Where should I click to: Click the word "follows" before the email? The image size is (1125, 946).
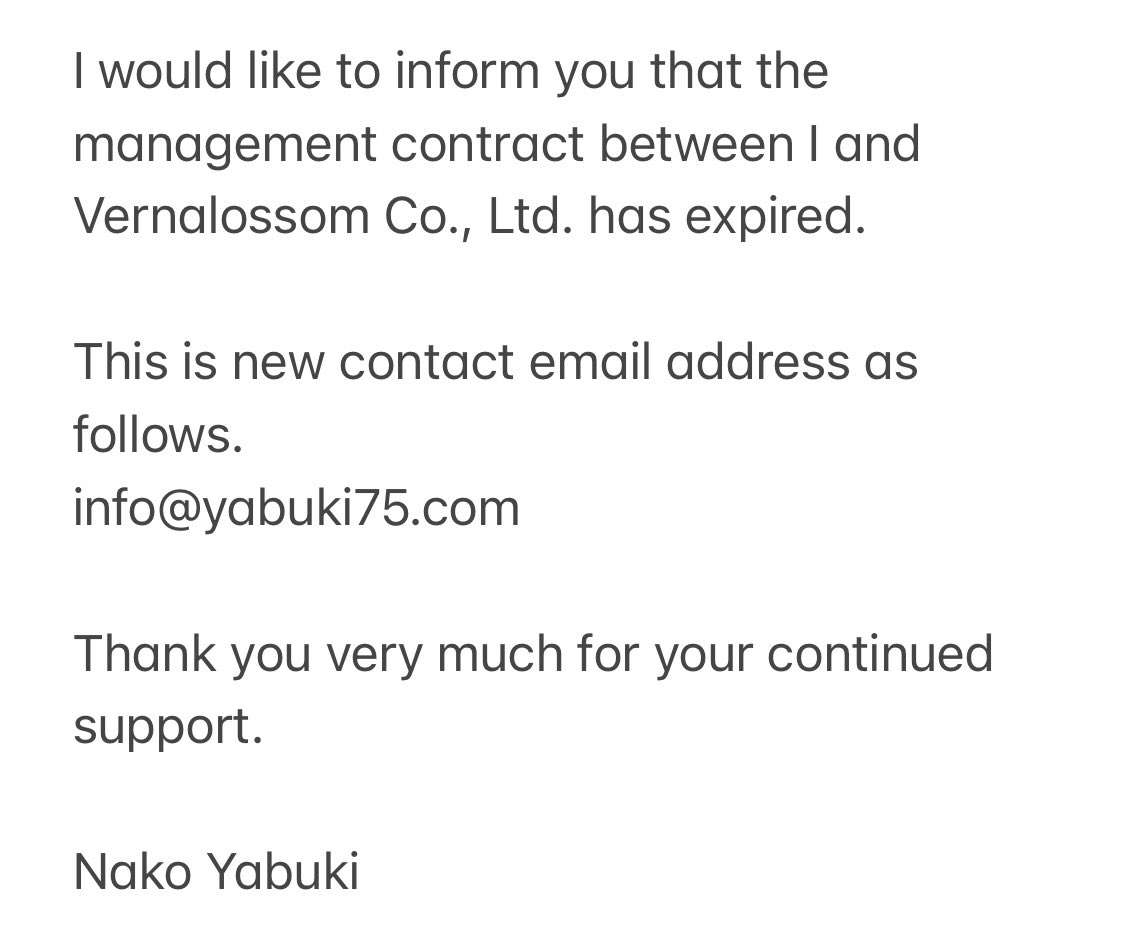pos(157,435)
